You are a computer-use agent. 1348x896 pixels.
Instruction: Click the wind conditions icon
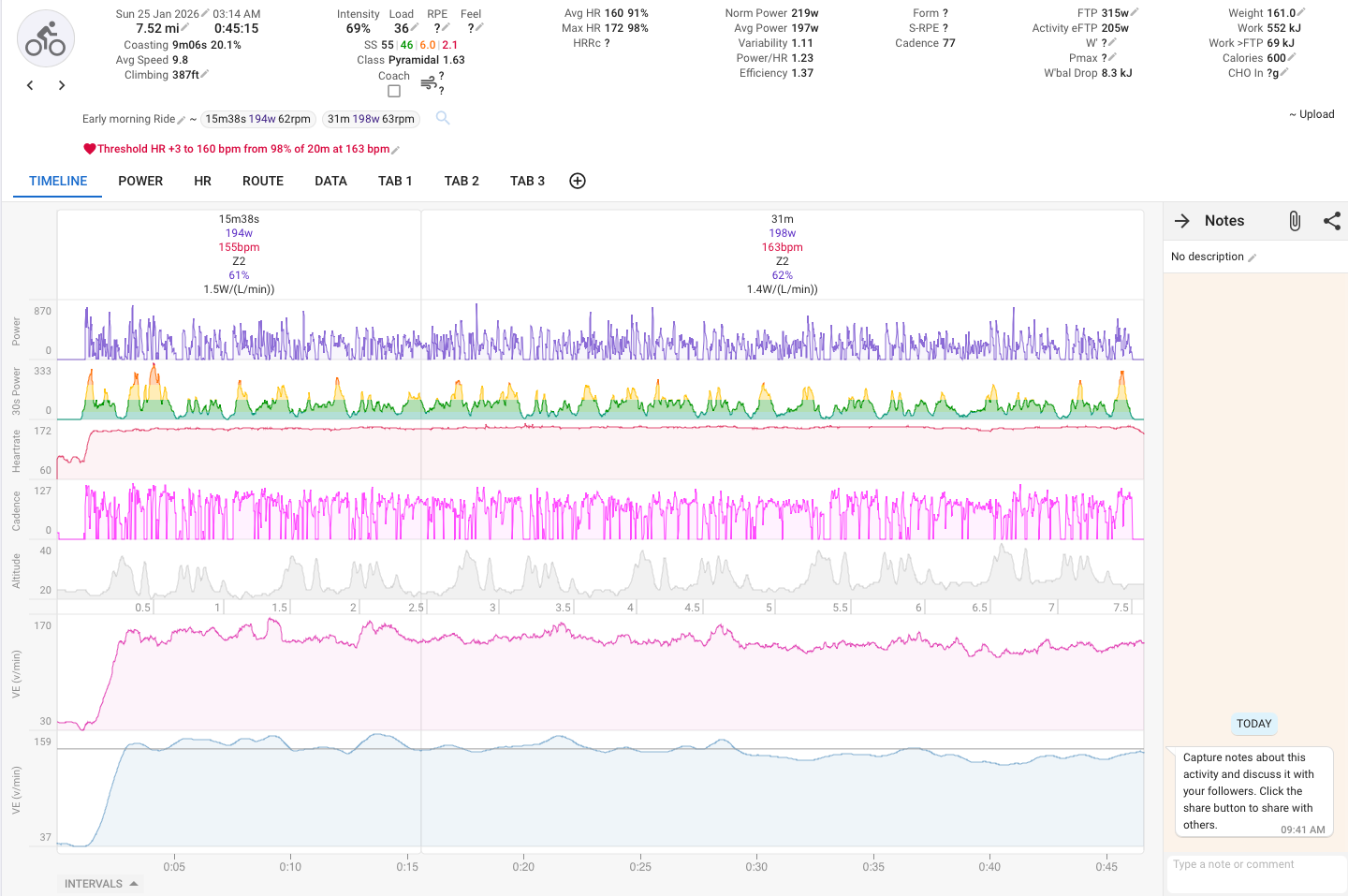(429, 84)
